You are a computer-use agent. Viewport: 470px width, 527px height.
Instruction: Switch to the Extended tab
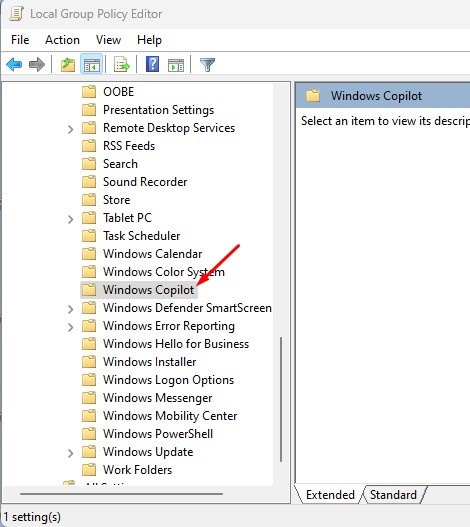pyautogui.click(x=330, y=495)
